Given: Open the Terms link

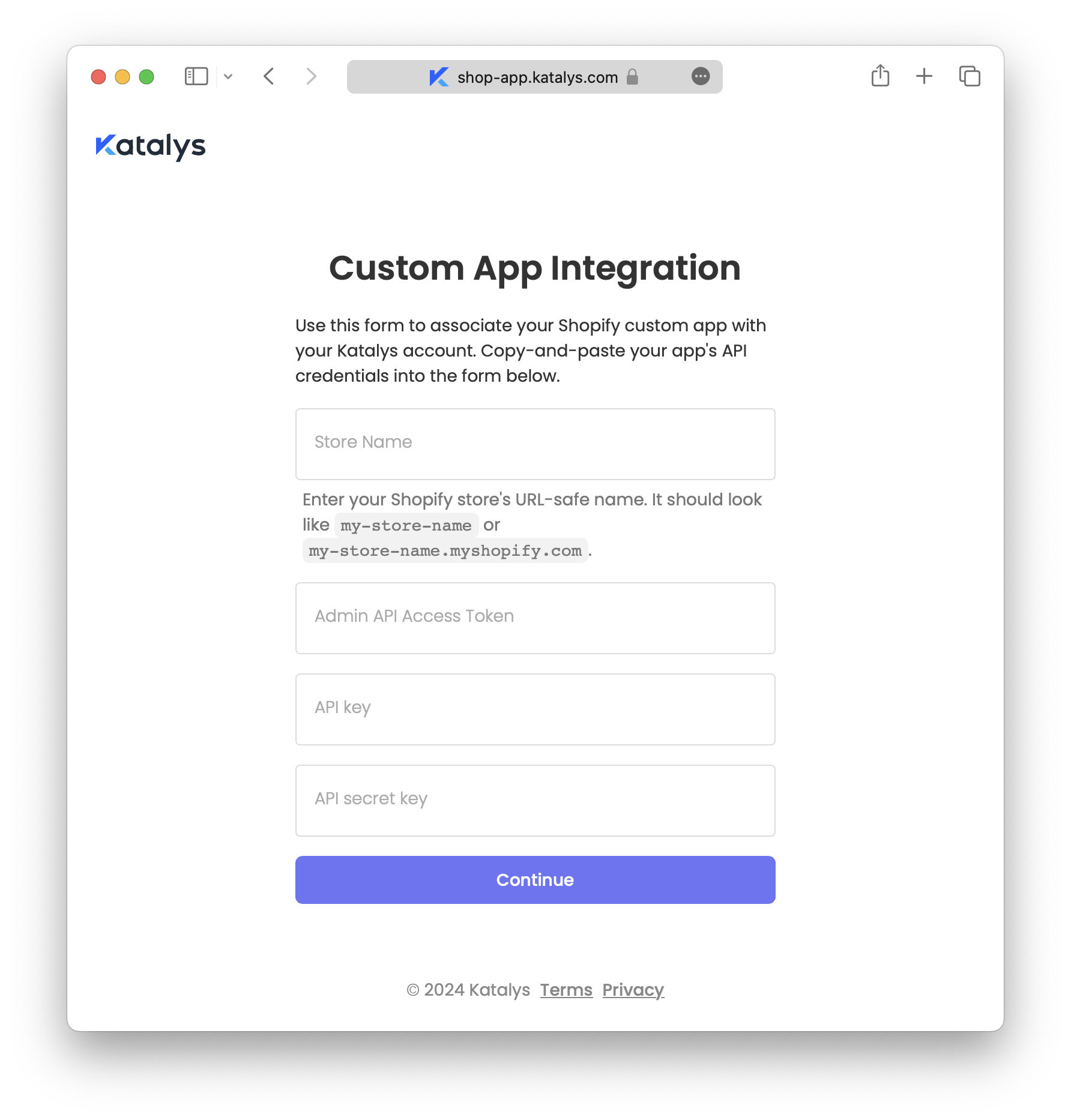Looking at the screenshot, I should 566,990.
